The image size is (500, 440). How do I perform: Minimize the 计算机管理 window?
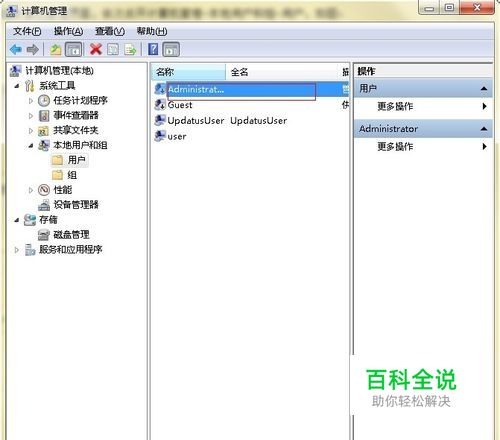coord(429,8)
